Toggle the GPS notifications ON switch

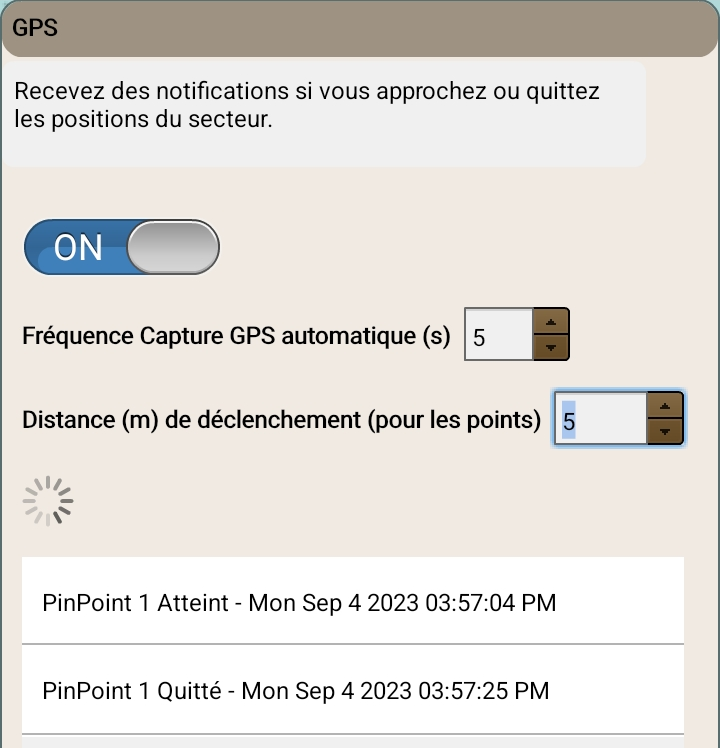[121, 247]
